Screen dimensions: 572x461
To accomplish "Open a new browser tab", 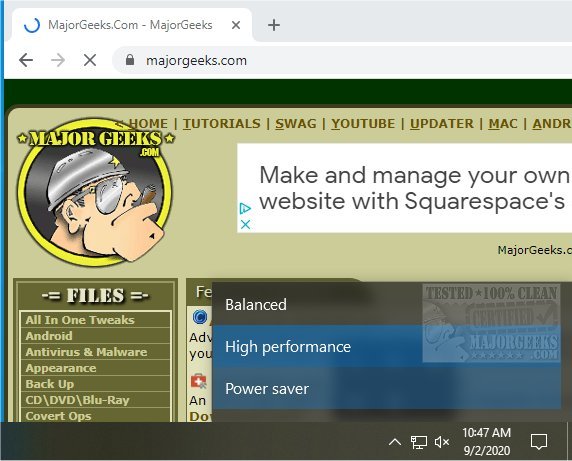I will 274,25.
